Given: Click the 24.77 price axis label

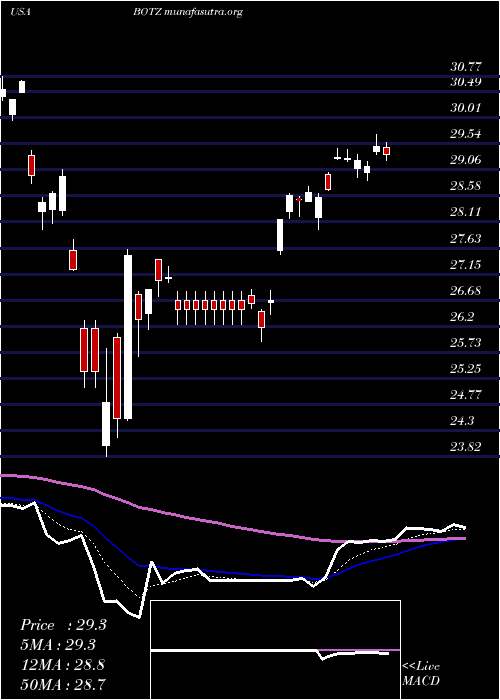Looking at the screenshot, I should 466,395.
